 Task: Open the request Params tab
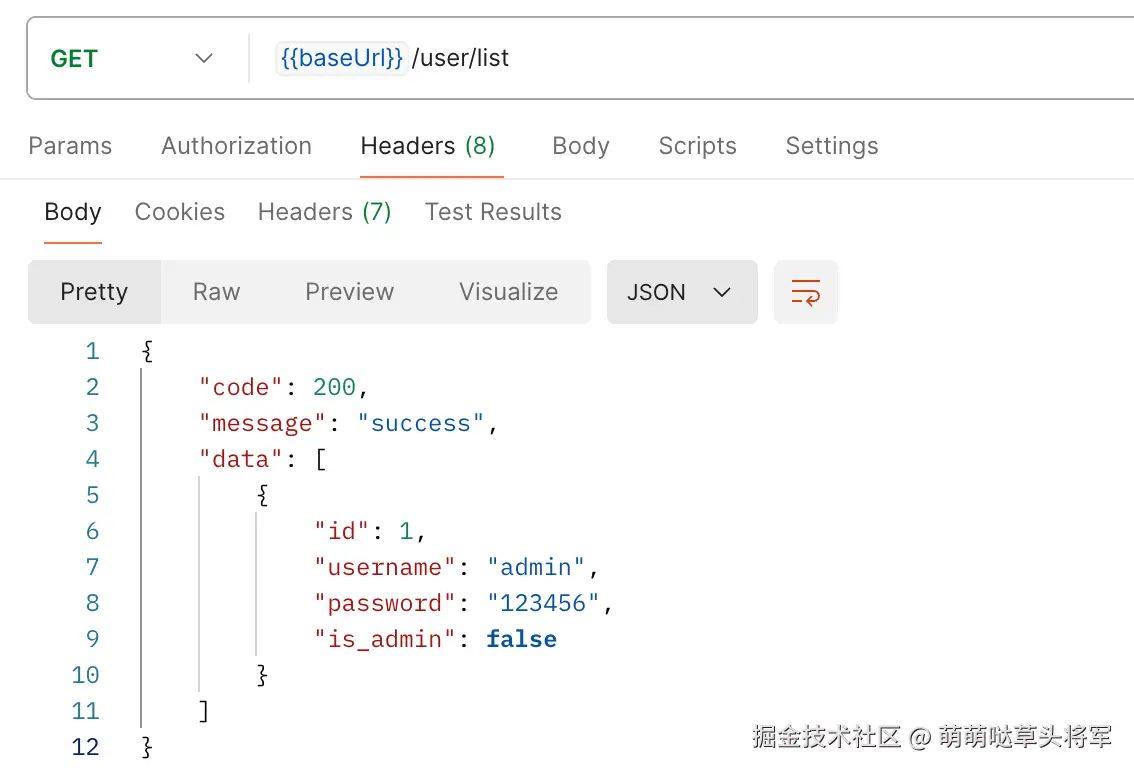click(70, 146)
